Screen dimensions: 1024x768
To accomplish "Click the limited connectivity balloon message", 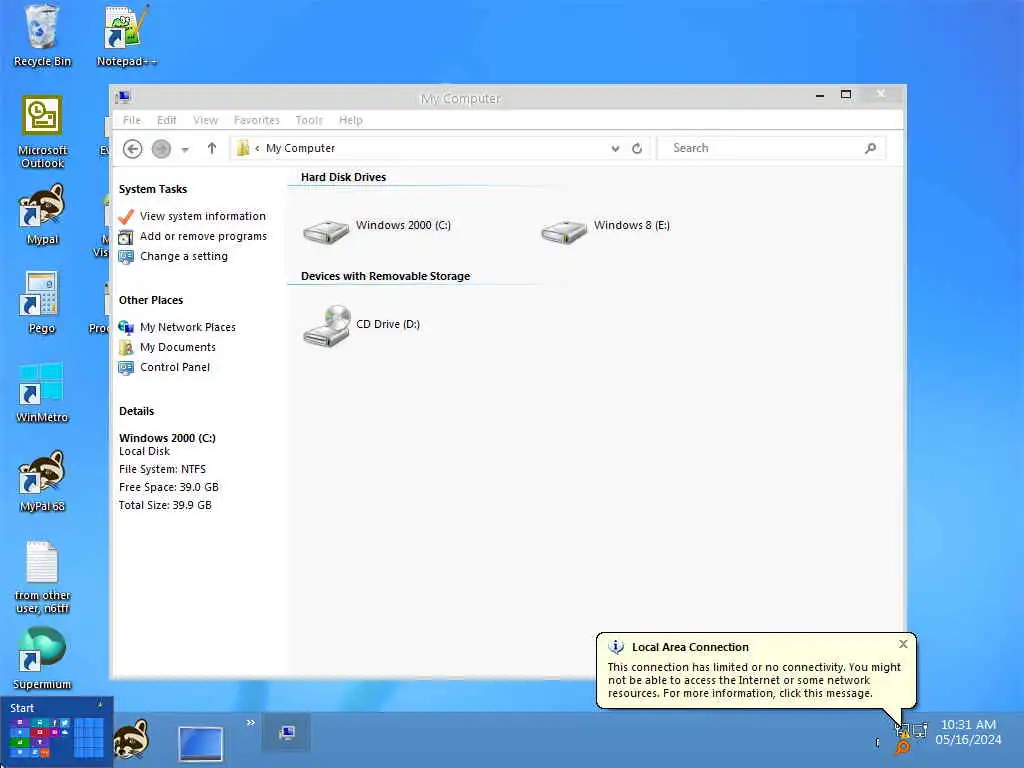I will [754, 680].
